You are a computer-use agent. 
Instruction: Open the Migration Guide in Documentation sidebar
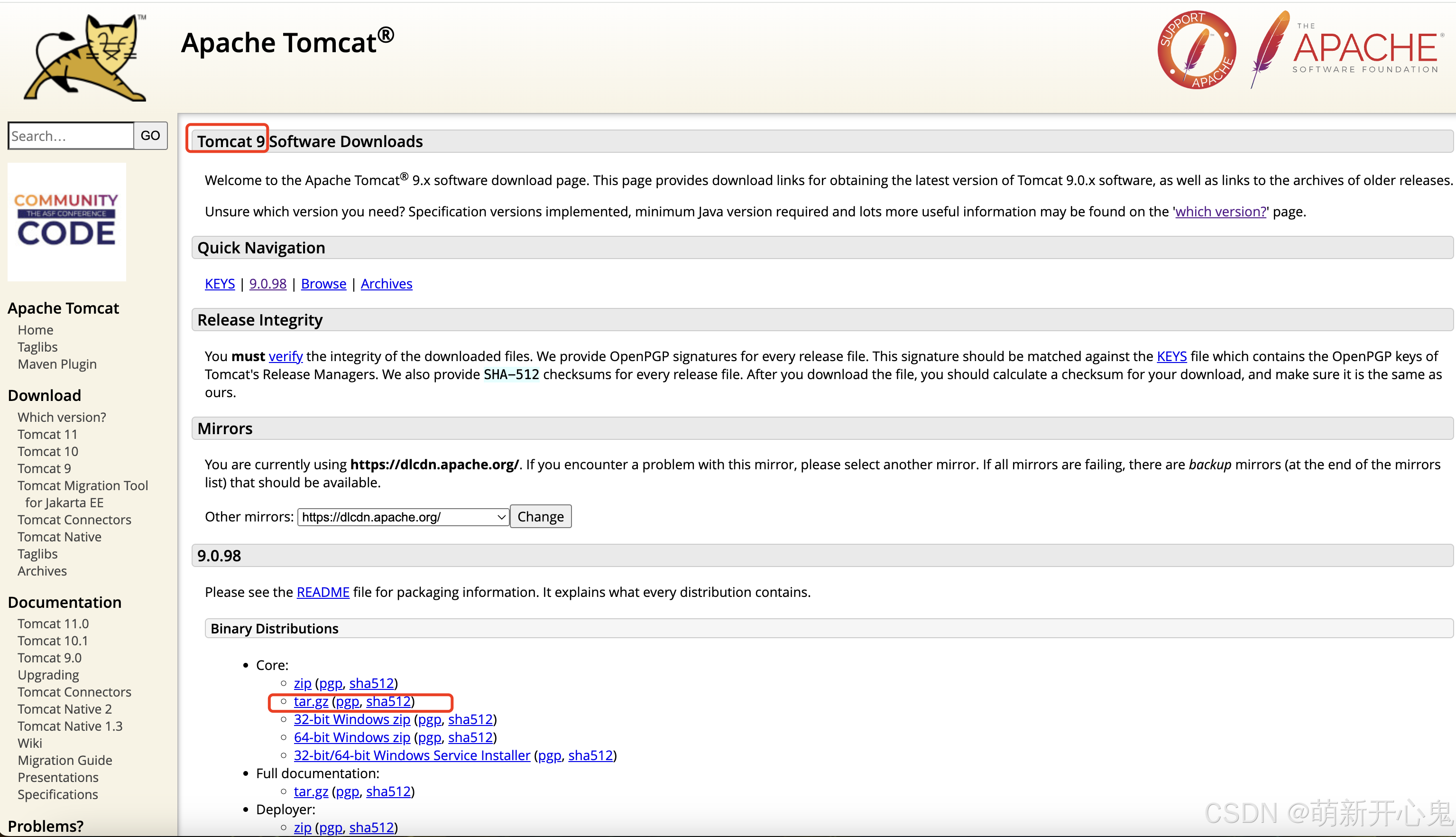[x=65, y=760]
